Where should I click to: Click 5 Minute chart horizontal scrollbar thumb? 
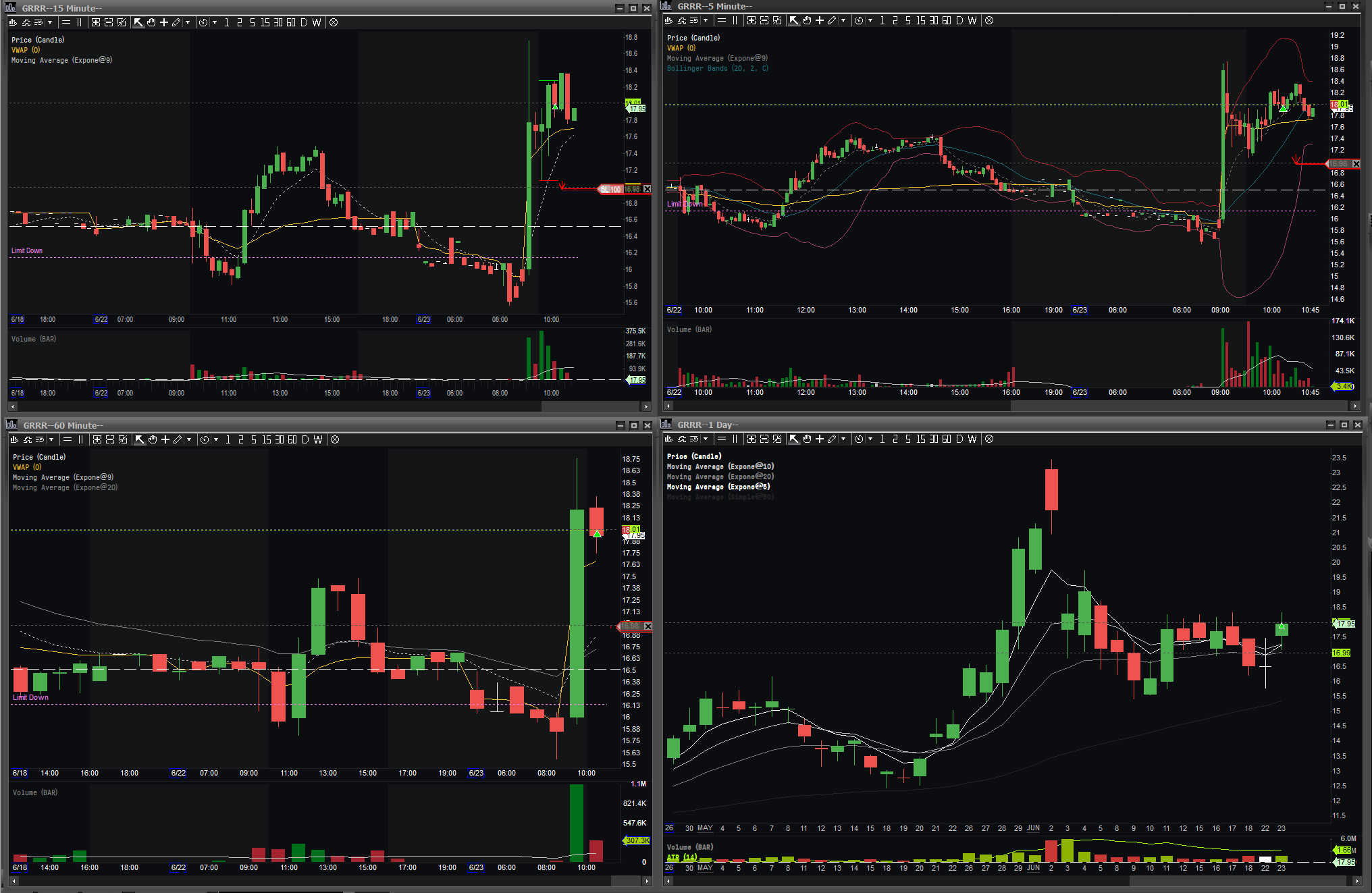click(1179, 406)
